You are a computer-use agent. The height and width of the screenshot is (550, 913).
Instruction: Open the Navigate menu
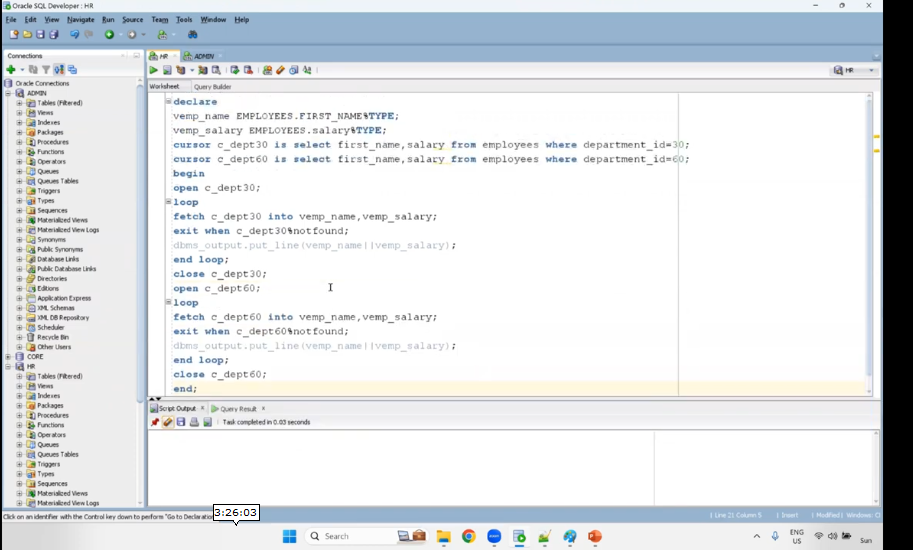[80, 20]
